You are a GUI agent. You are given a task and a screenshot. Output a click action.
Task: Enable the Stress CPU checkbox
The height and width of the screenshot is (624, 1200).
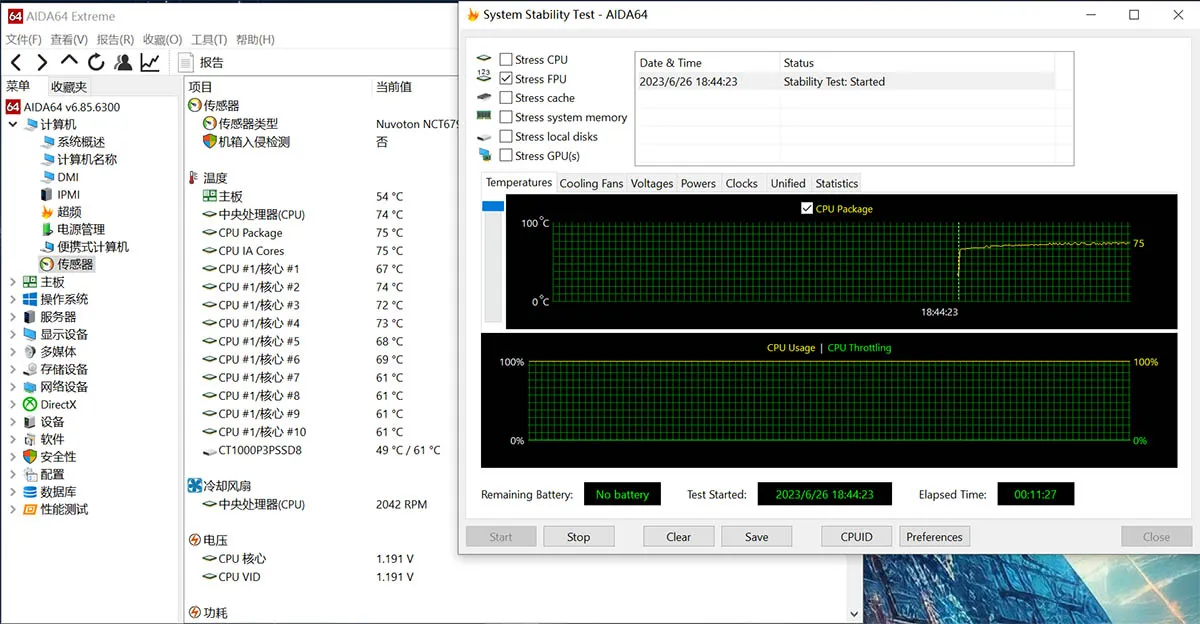tap(506, 60)
